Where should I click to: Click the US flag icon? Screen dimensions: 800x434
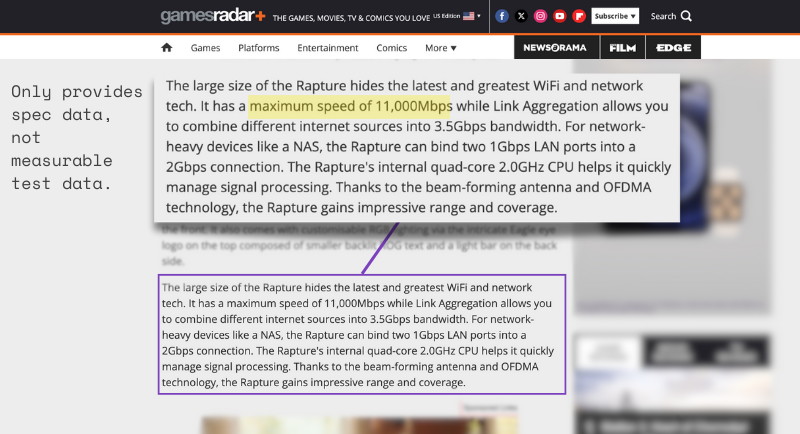(x=468, y=16)
